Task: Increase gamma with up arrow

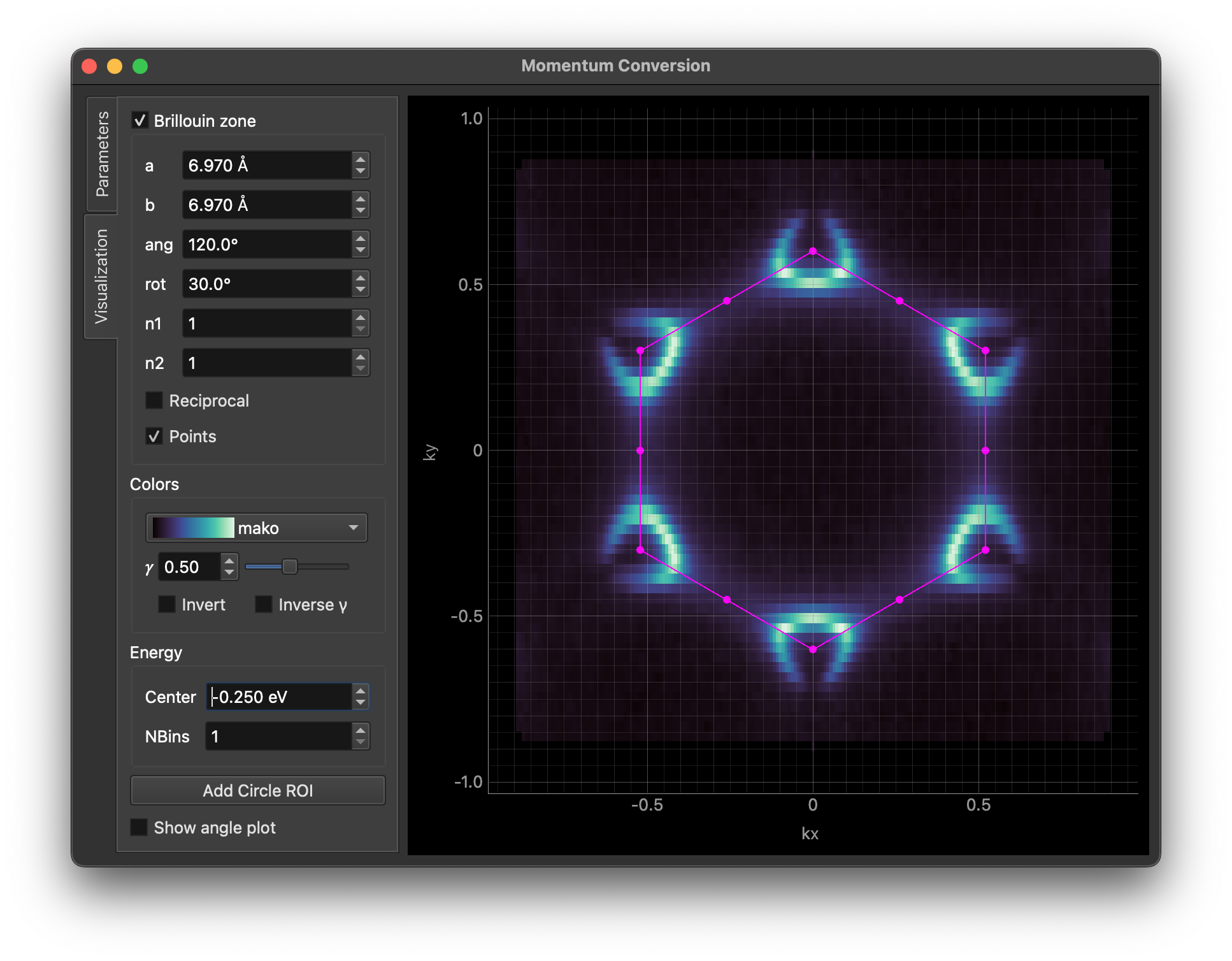Action: point(229,560)
